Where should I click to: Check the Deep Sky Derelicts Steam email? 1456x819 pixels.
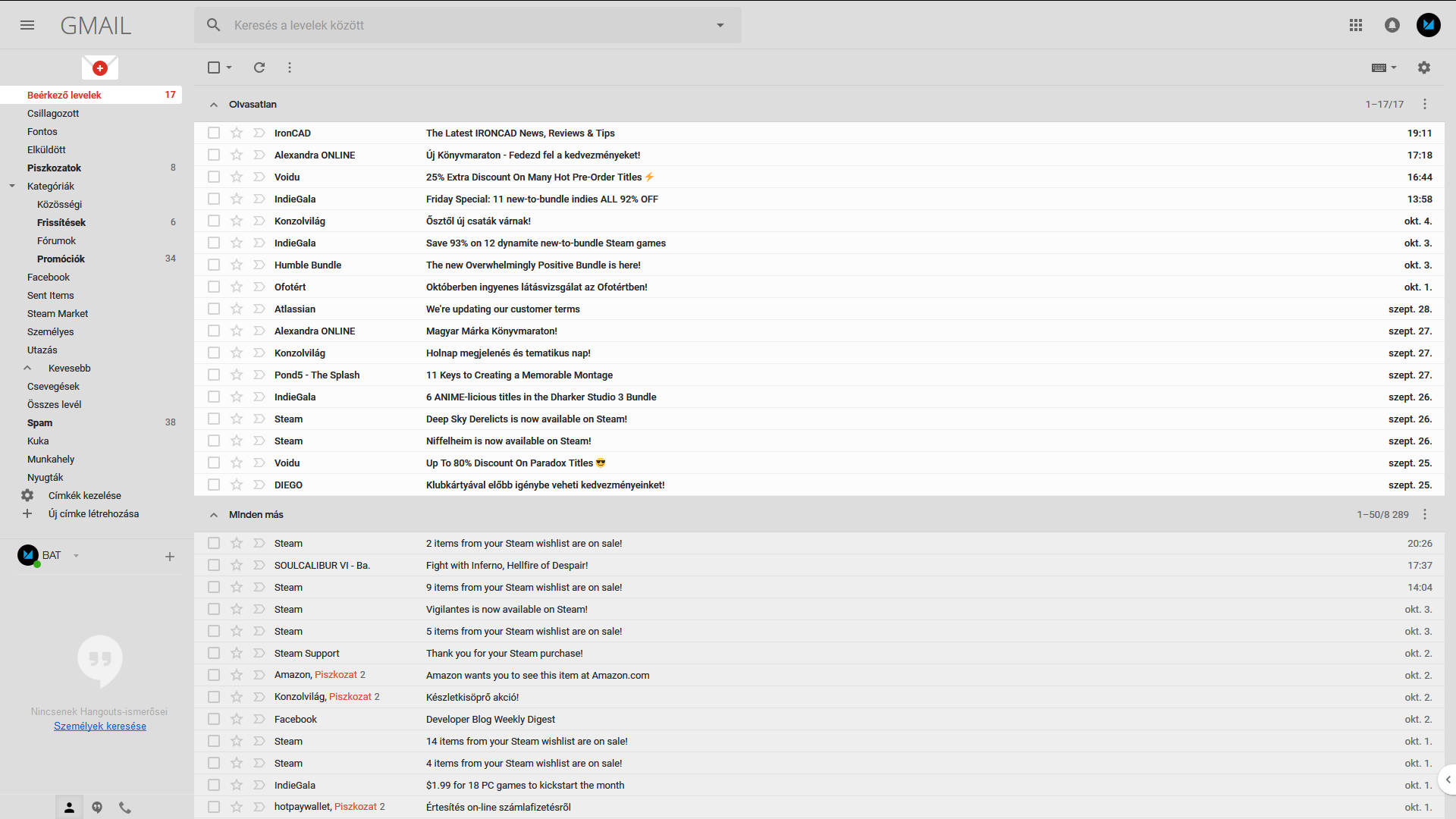pos(214,419)
